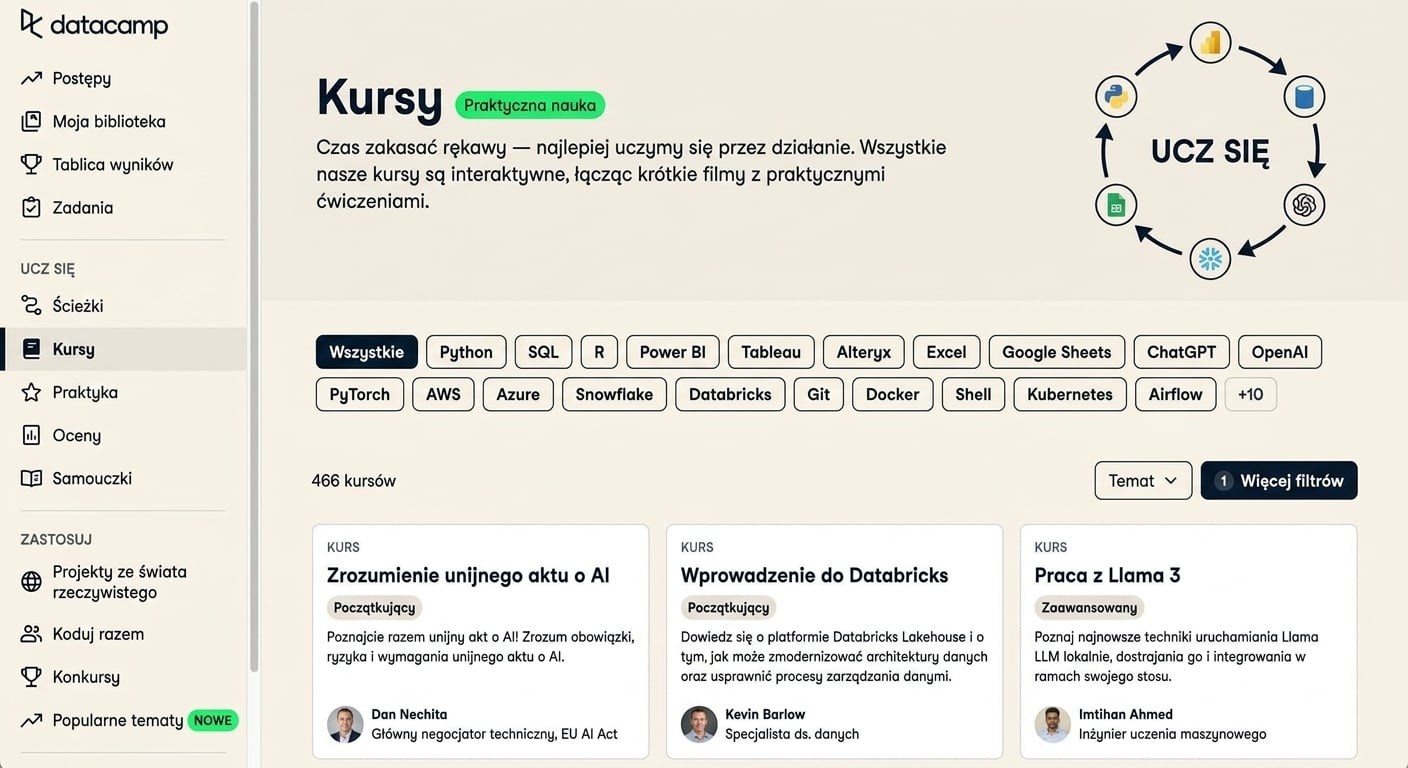Filter courses by ChatGPT
The height and width of the screenshot is (768, 1408).
1182,352
